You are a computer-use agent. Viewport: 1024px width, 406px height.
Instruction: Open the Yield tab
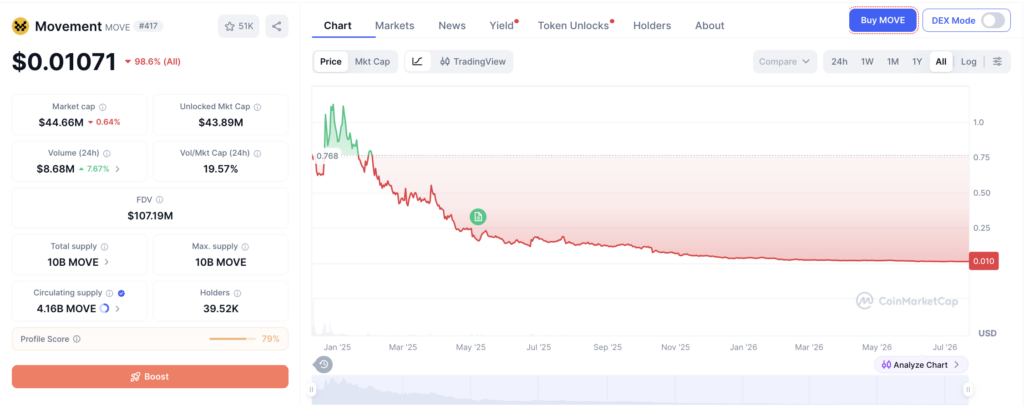pos(502,25)
